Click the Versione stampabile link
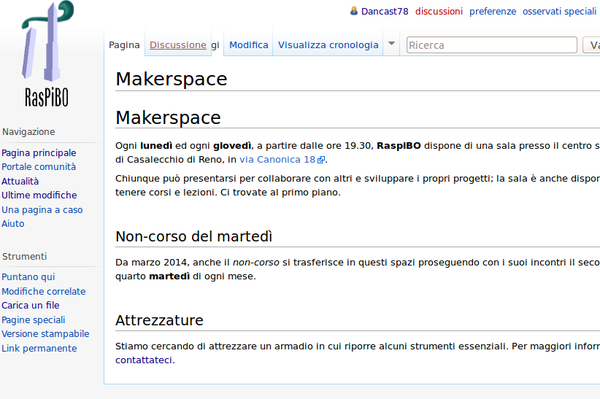Viewport: 600px width, 399px height. click(45, 334)
